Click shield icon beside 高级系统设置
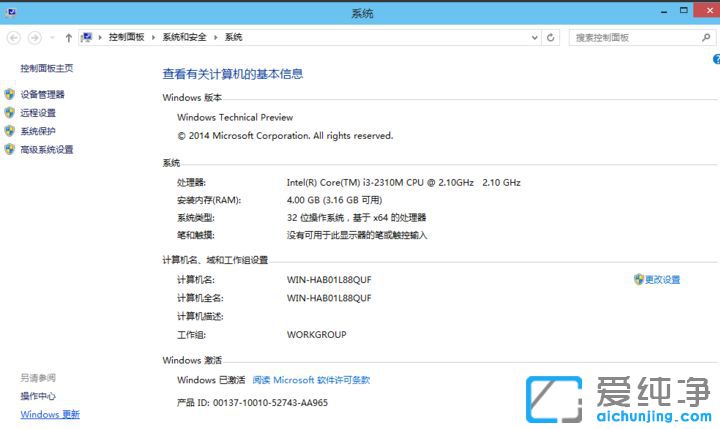 (9, 149)
